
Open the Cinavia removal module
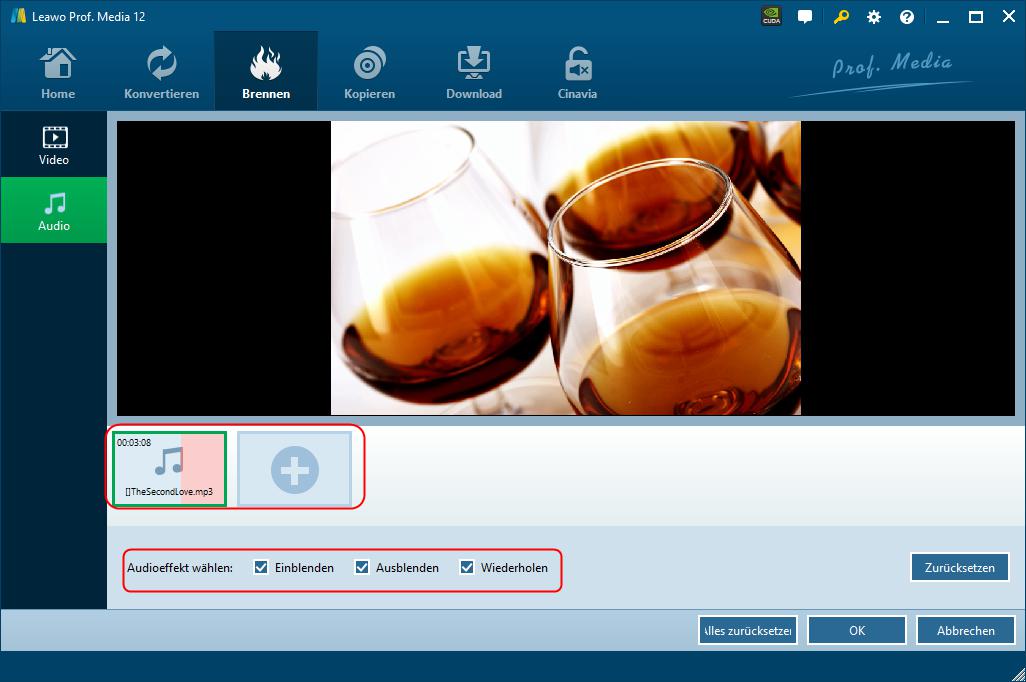577,72
